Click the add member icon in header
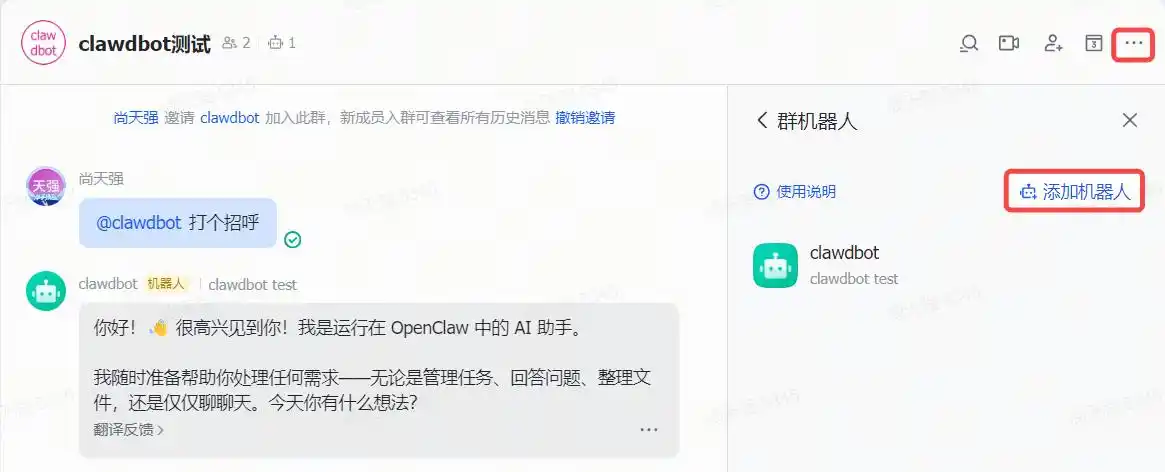This screenshot has width=1165, height=472. click(1053, 43)
